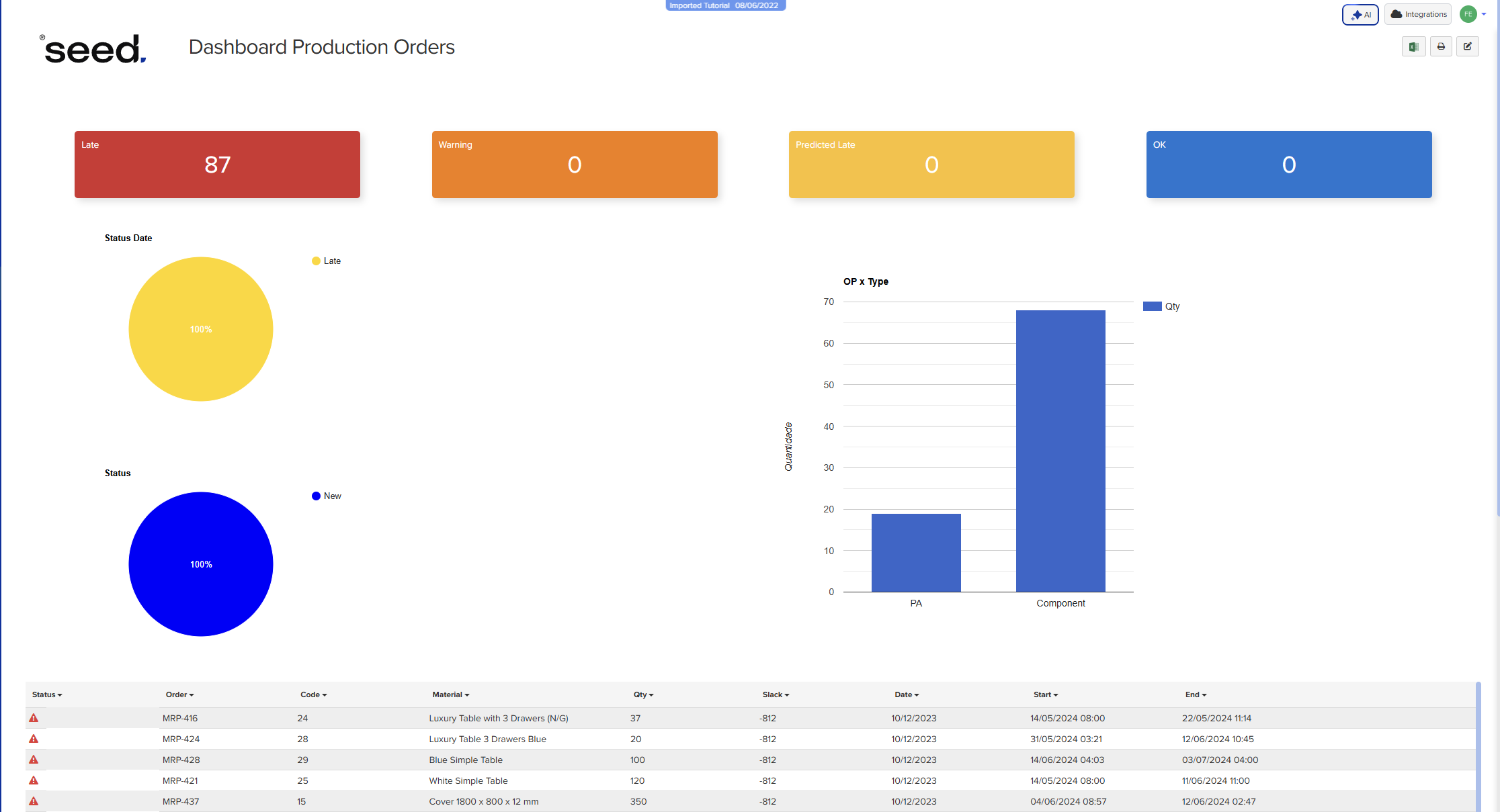Click the warning triangle on MRP-416 row
Image resolution: width=1500 pixels, height=812 pixels.
tap(34, 718)
